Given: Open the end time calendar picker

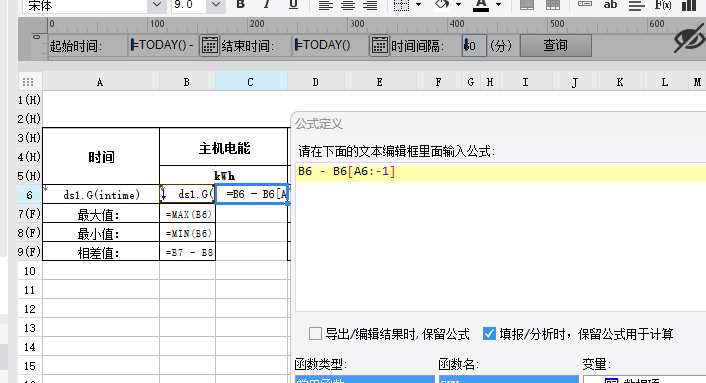Looking at the screenshot, I should [379, 45].
